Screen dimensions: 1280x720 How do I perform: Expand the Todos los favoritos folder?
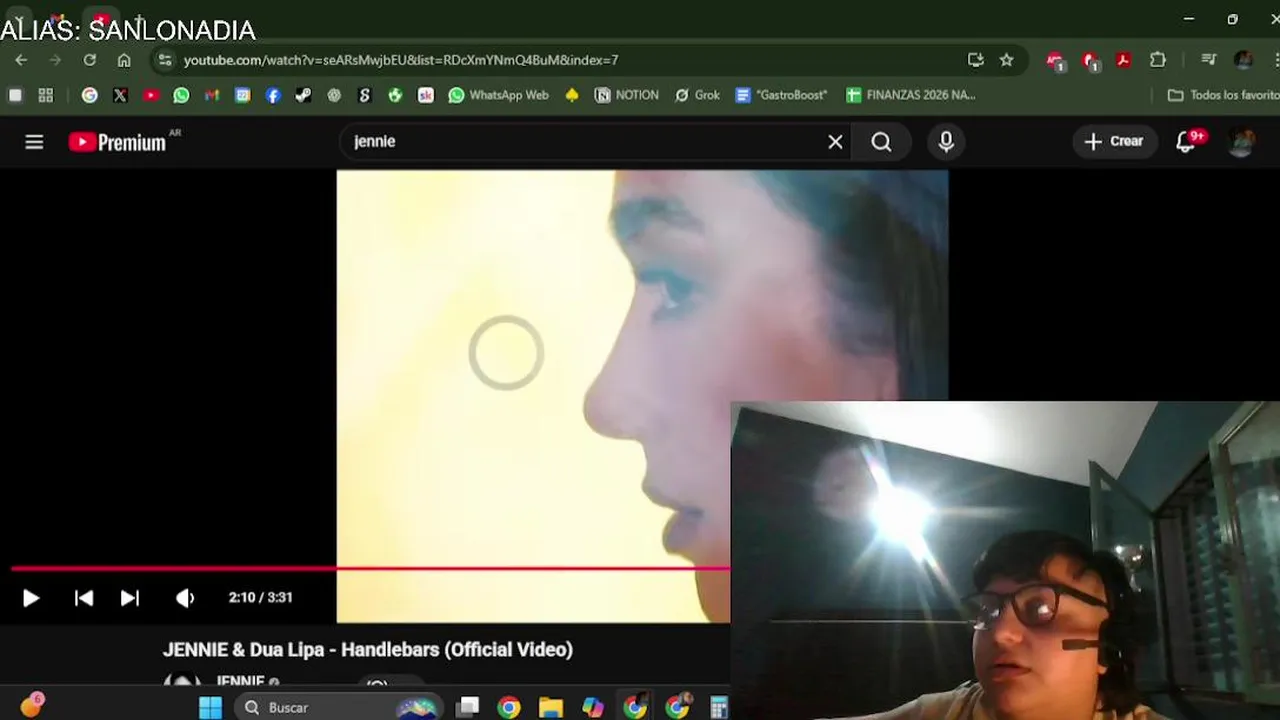(x=1224, y=95)
